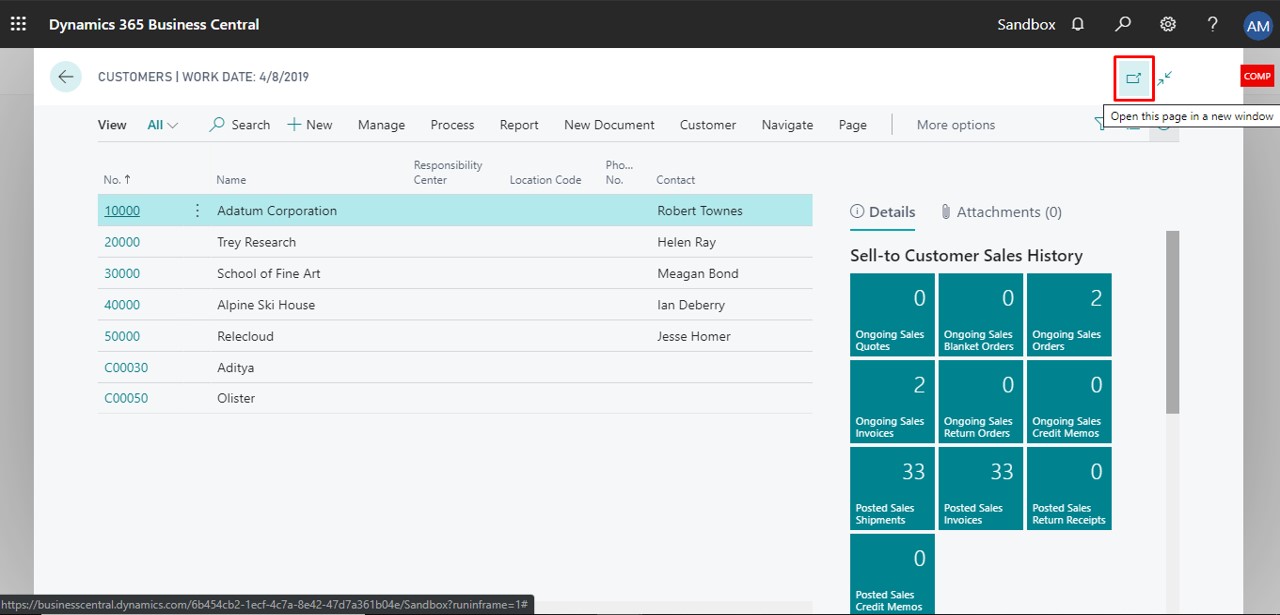
Task: Open the settings gear
Action: (x=1167, y=24)
